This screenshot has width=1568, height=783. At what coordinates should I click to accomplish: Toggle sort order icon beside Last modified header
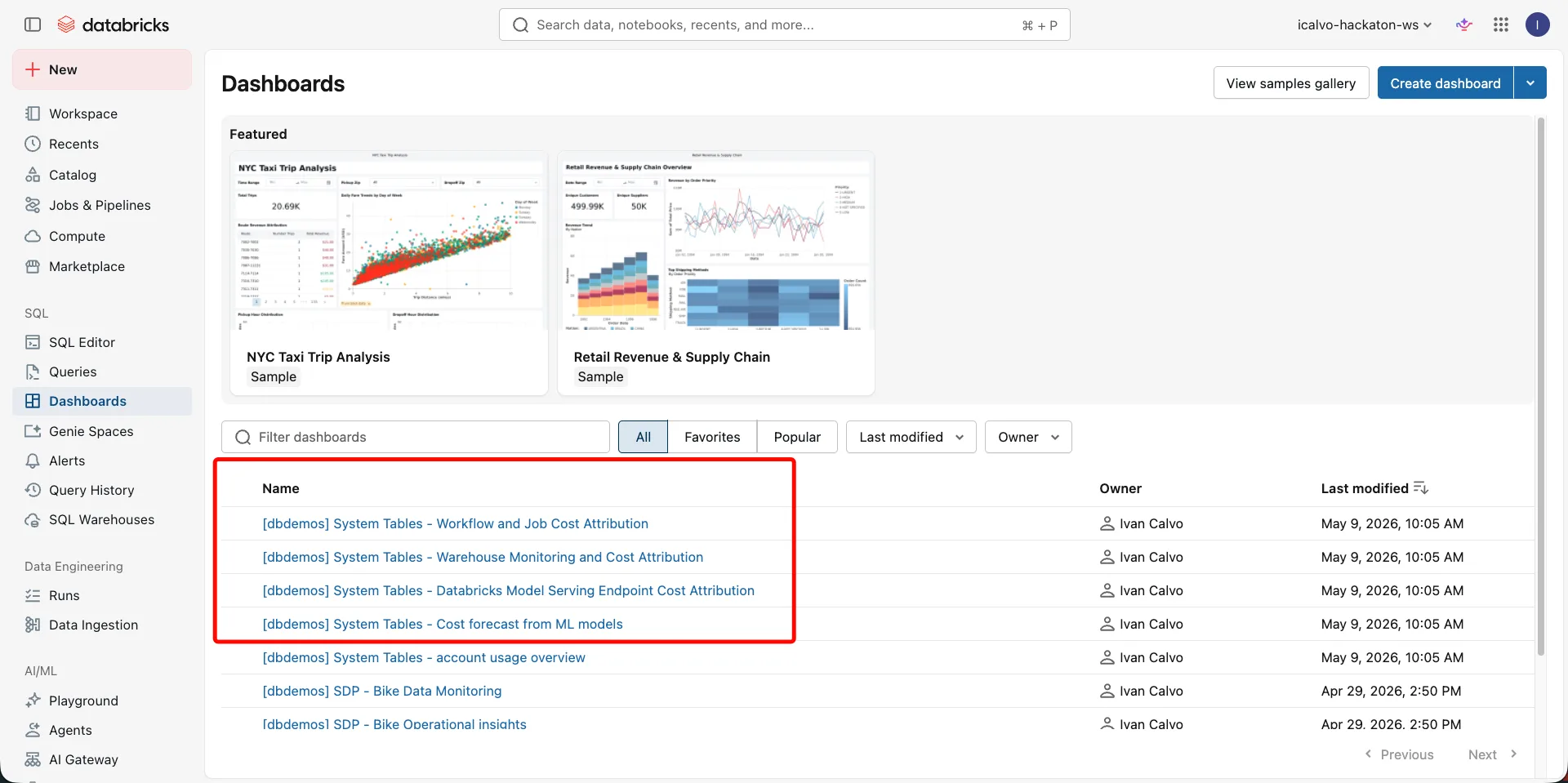1421,488
